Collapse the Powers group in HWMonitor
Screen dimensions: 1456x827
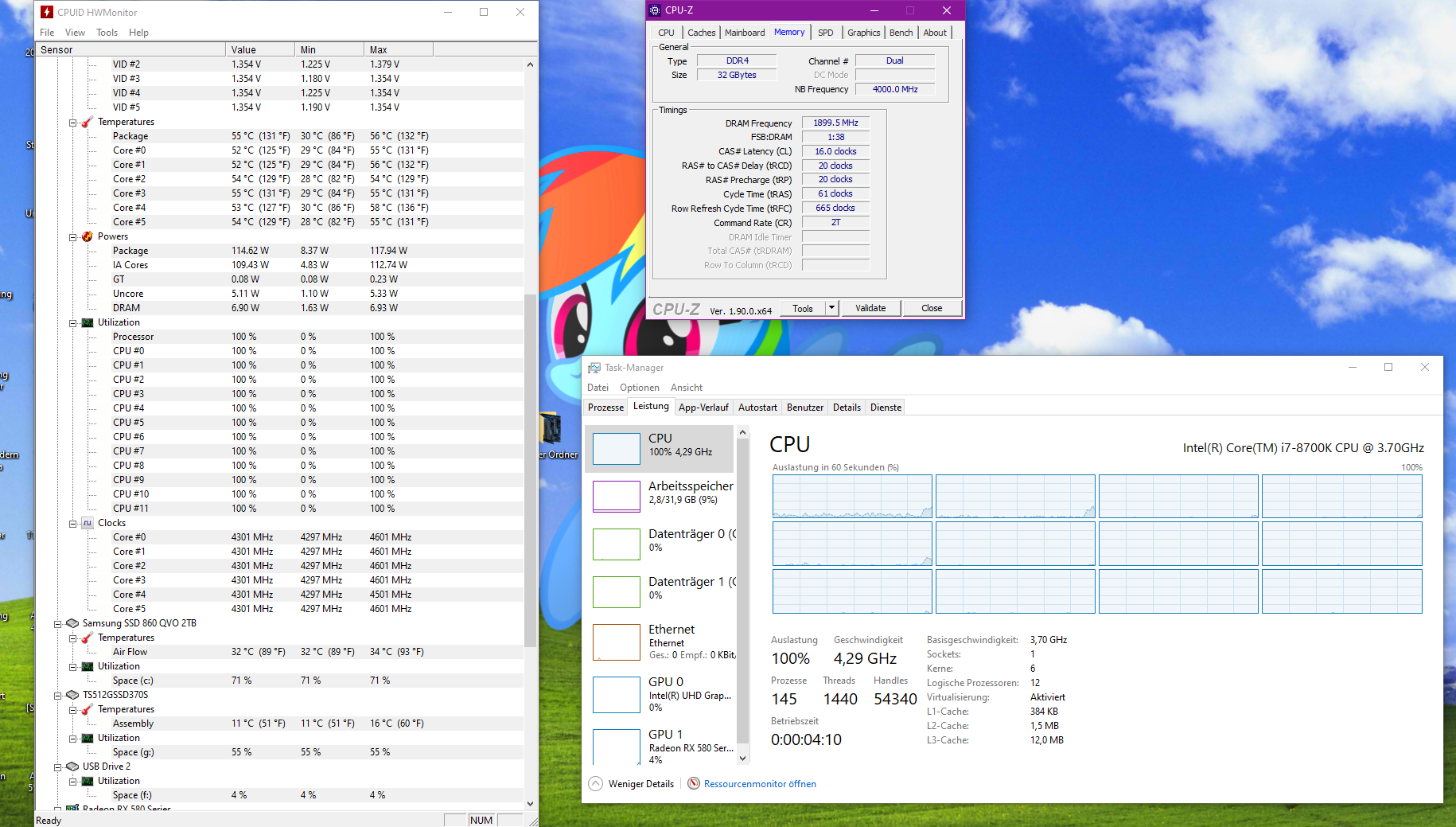click(x=72, y=237)
